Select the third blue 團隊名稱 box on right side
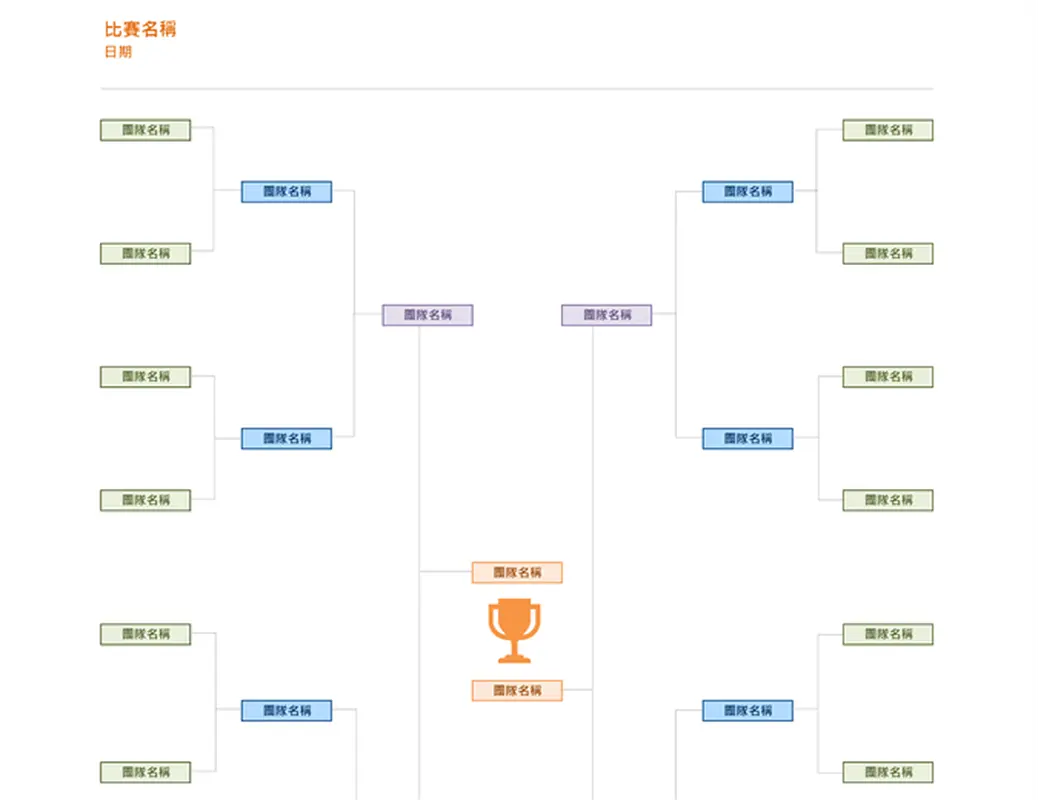Image resolution: width=1038 pixels, height=800 pixels. (x=747, y=711)
